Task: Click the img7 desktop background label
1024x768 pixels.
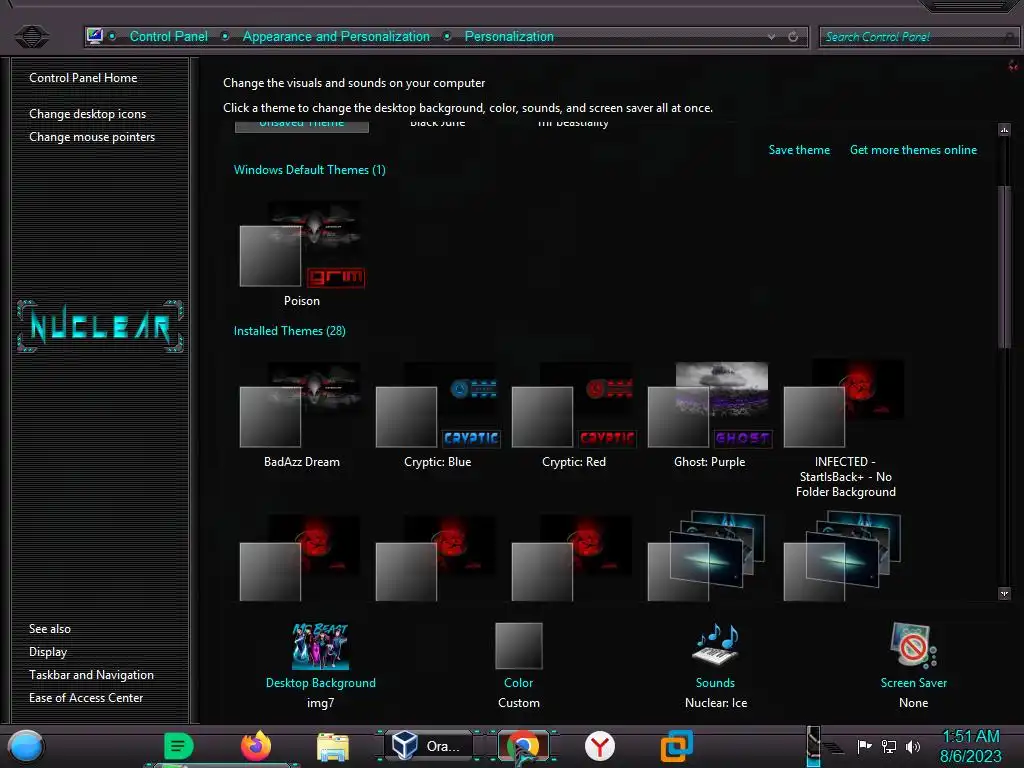Action: point(320,703)
